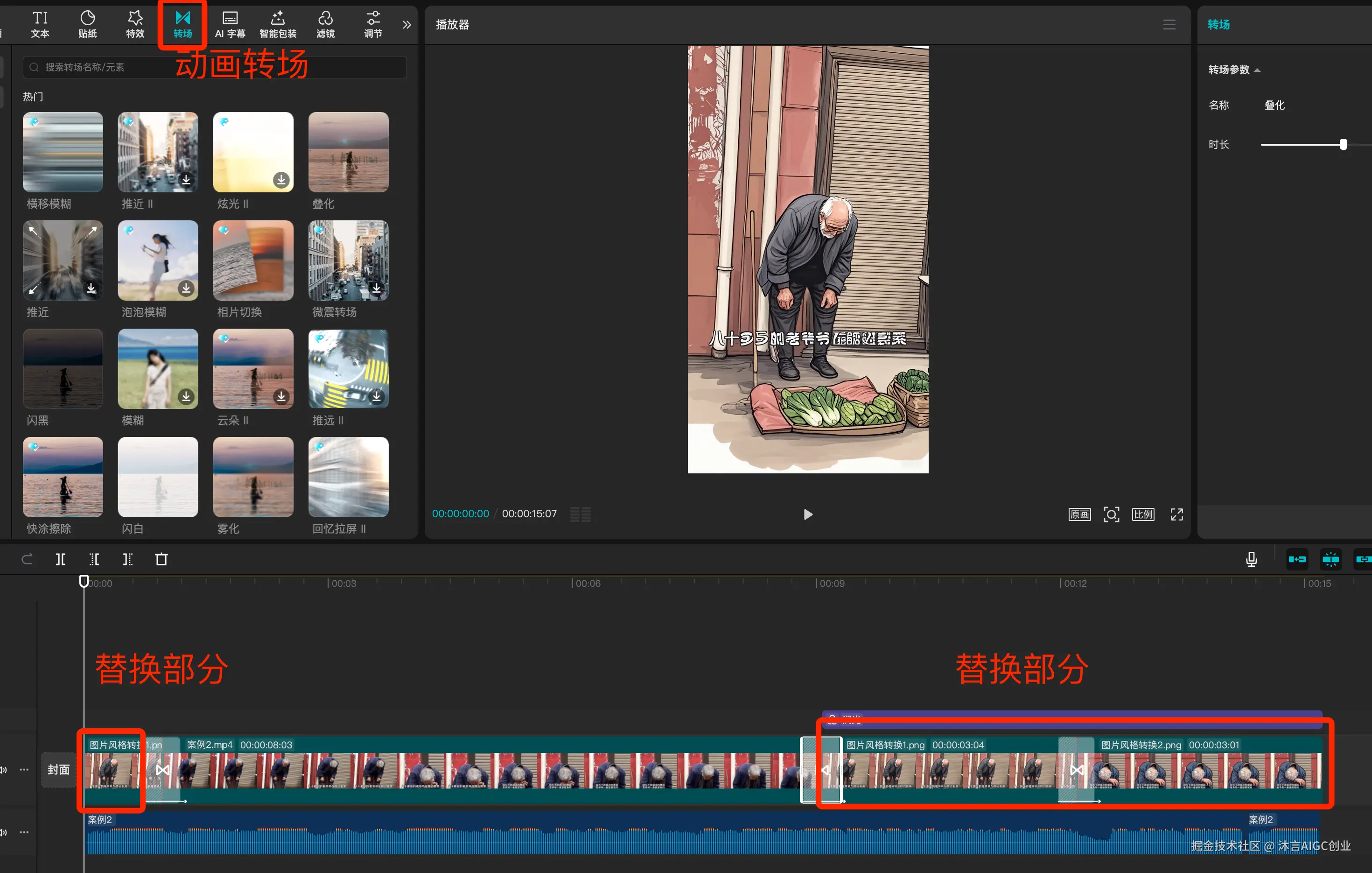Viewport: 1372px width, 873px height.
Task: Mute the main video track audio
Action: (x=3, y=769)
